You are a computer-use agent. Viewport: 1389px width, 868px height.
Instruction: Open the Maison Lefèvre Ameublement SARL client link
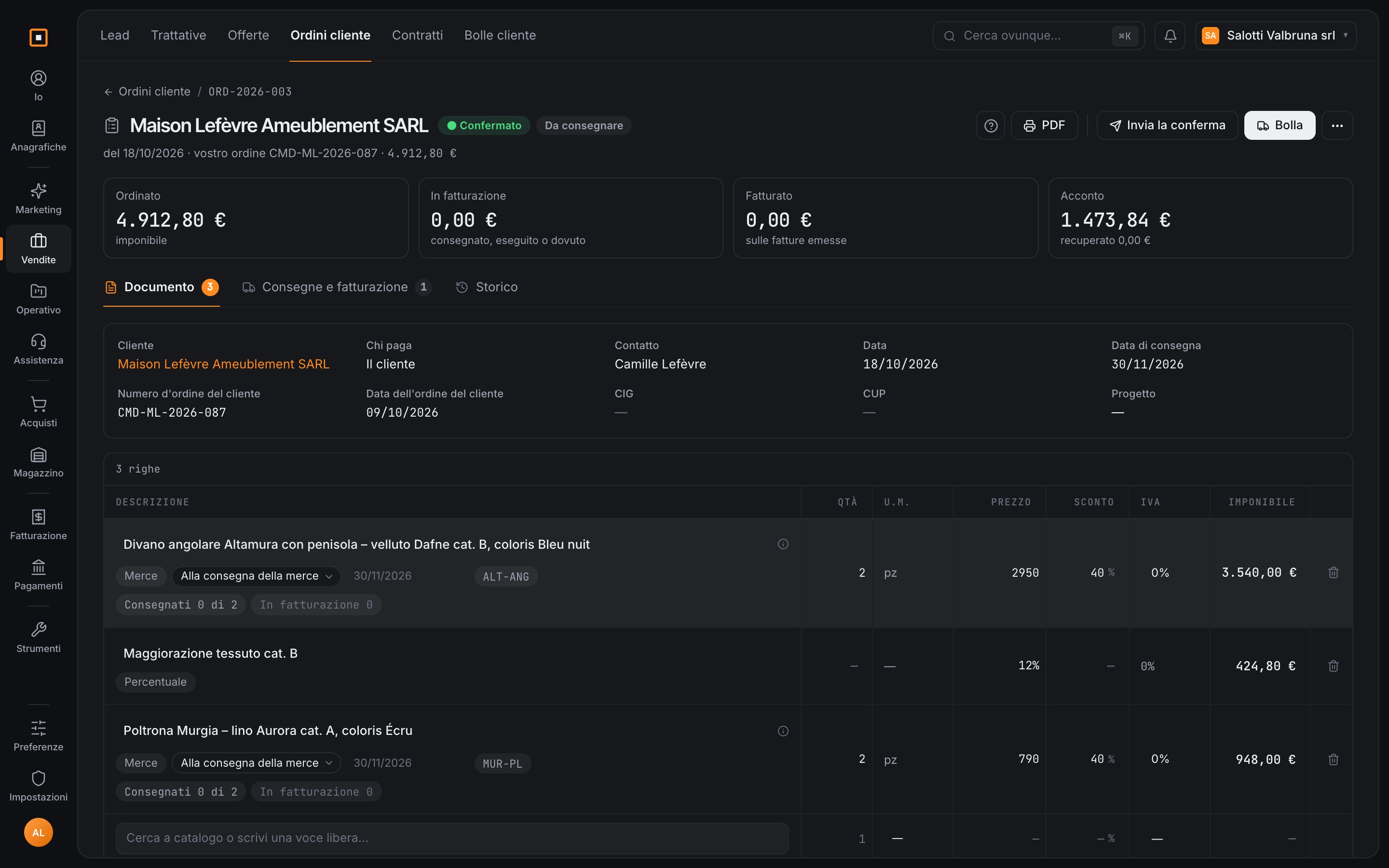(223, 364)
